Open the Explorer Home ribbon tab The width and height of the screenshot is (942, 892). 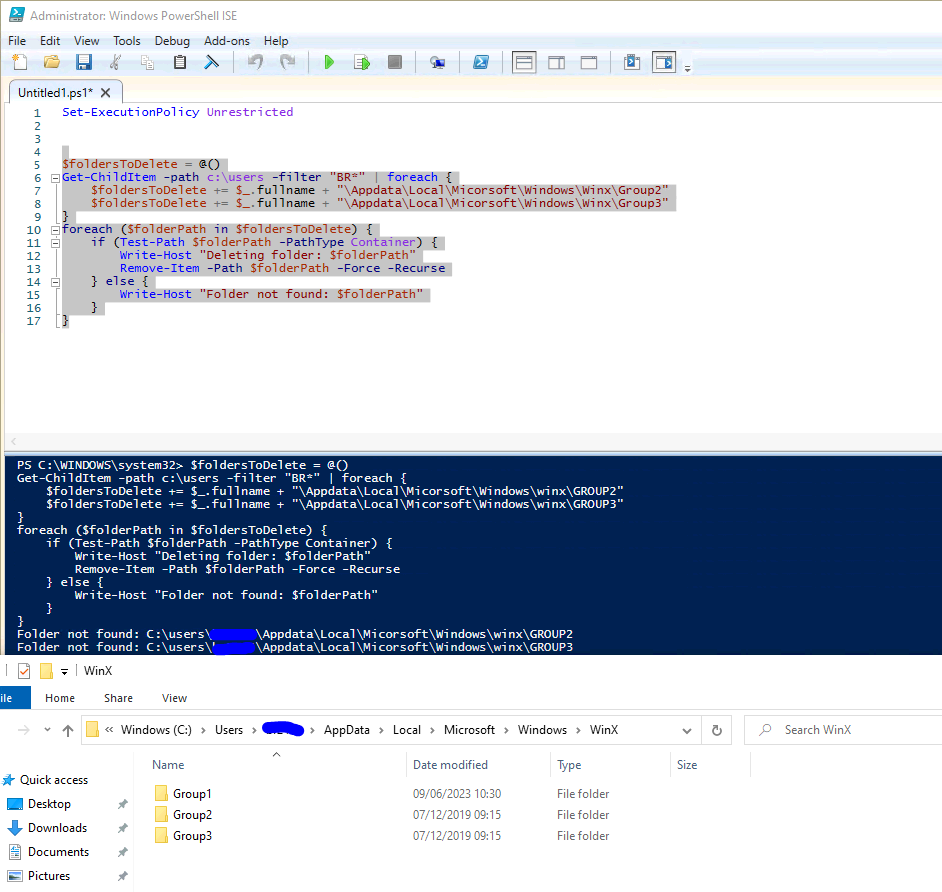pos(60,698)
